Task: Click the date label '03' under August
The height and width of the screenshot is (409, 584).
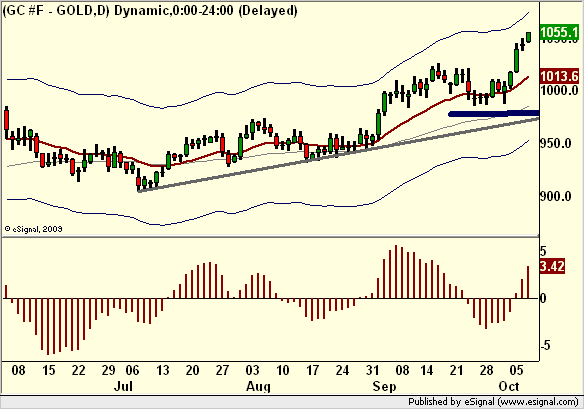Action: point(252,370)
